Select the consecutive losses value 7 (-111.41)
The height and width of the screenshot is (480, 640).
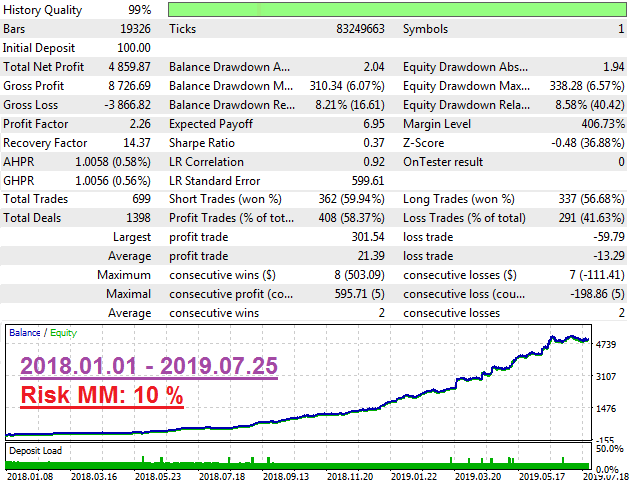point(597,275)
